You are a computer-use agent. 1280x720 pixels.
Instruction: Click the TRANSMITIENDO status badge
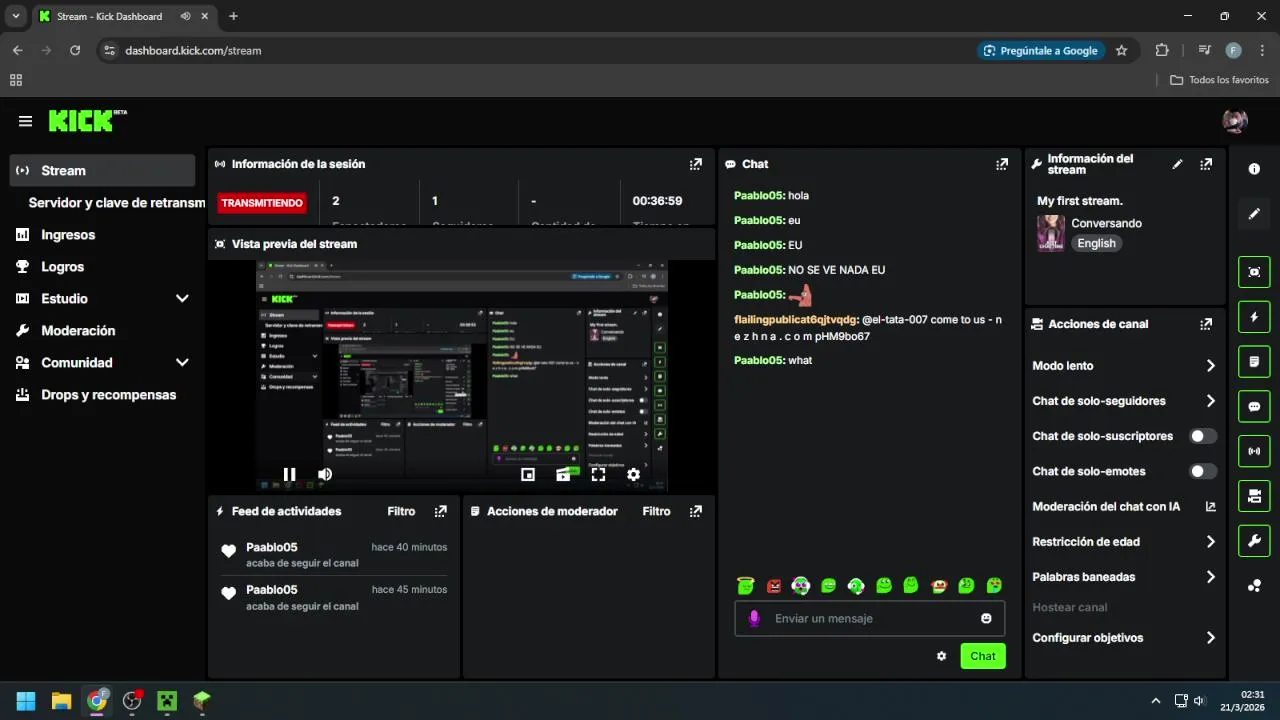[262, 203]
